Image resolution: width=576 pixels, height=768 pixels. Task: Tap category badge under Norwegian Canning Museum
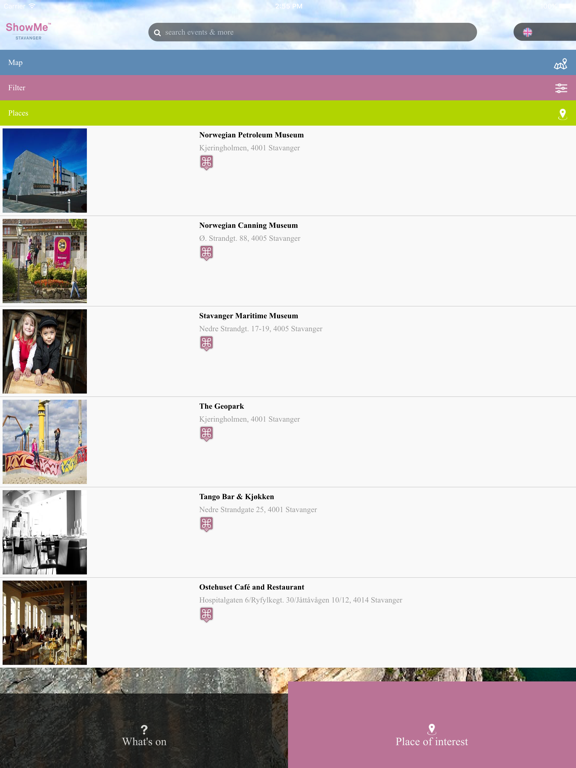click(206, 253)
